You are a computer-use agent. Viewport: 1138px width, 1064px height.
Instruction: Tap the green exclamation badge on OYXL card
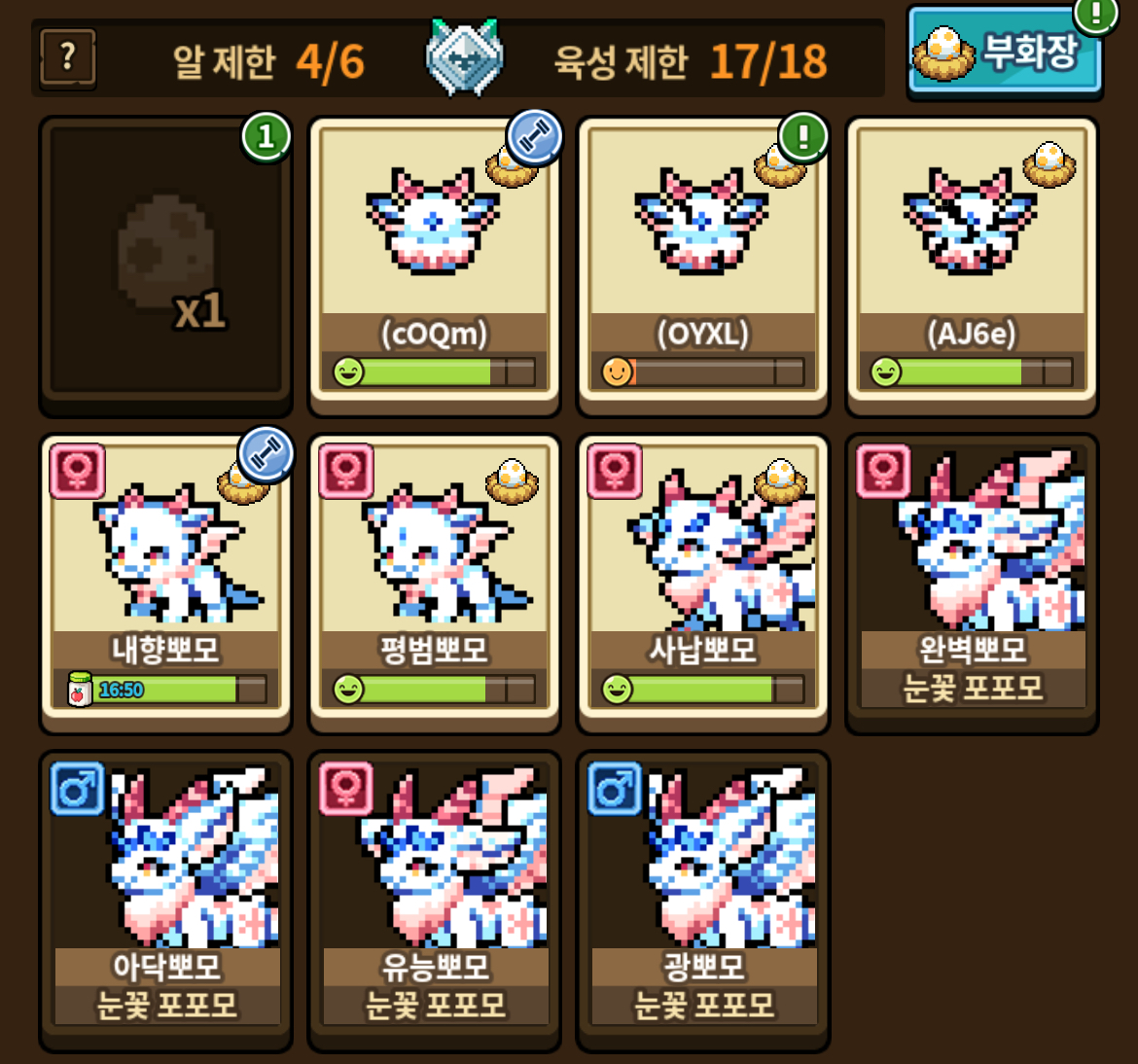point(802,136)
